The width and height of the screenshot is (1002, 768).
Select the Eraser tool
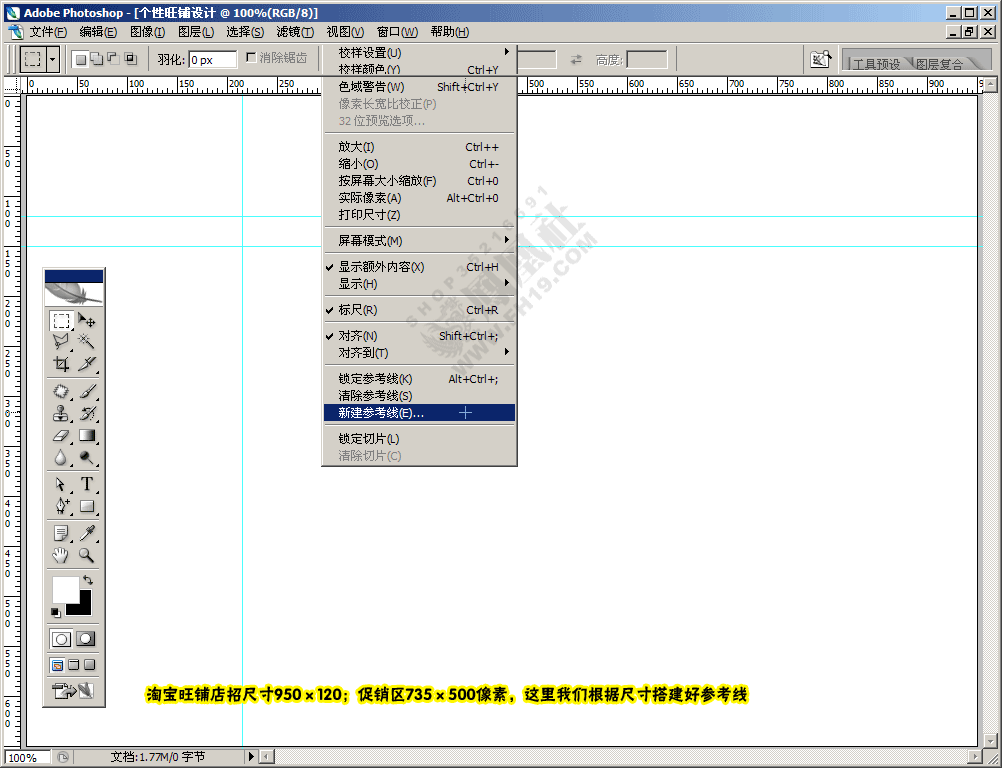(x=61, y=436)
